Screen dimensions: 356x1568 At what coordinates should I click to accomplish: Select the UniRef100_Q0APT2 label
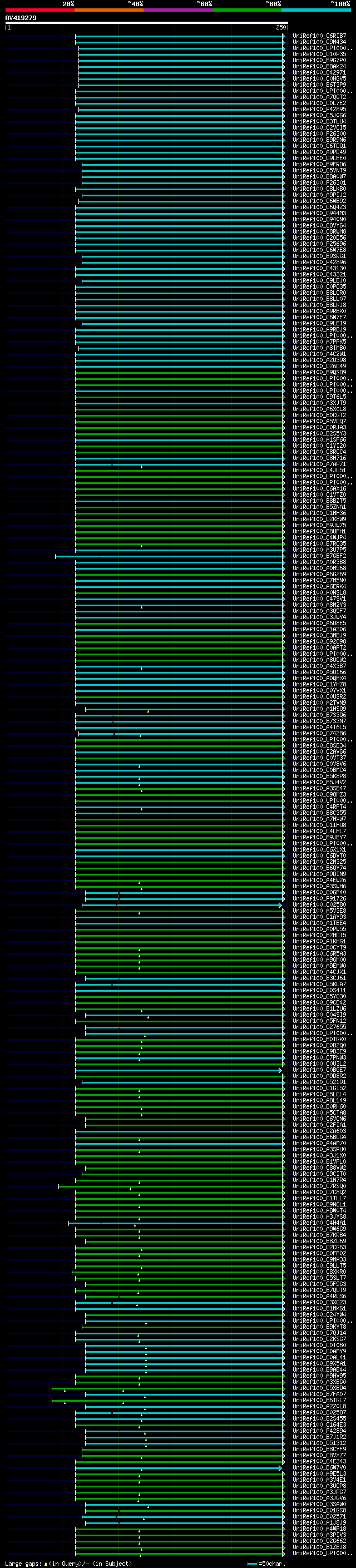[x=319, y=647]
